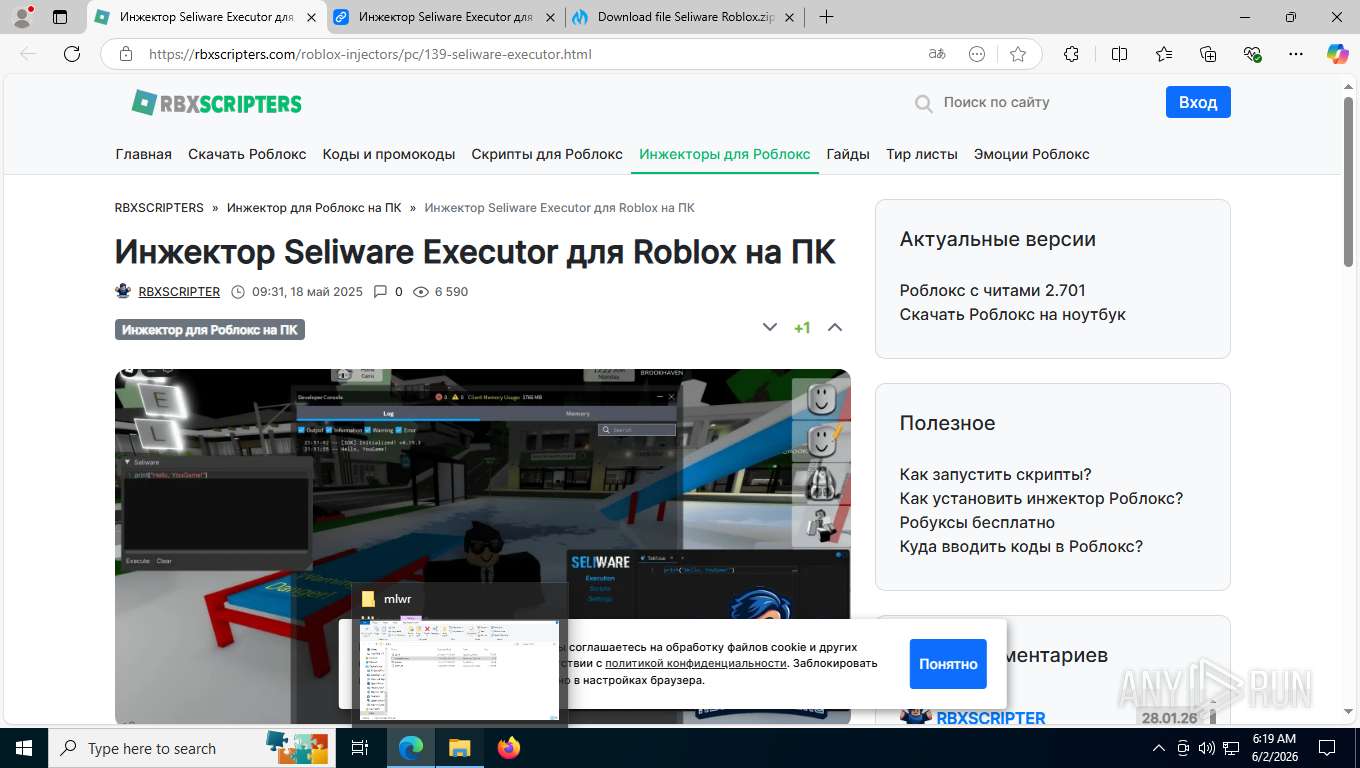This screenshot has width=1360, height=768.
Task: Upvote the article with up chevron
Action: [835, 327]
